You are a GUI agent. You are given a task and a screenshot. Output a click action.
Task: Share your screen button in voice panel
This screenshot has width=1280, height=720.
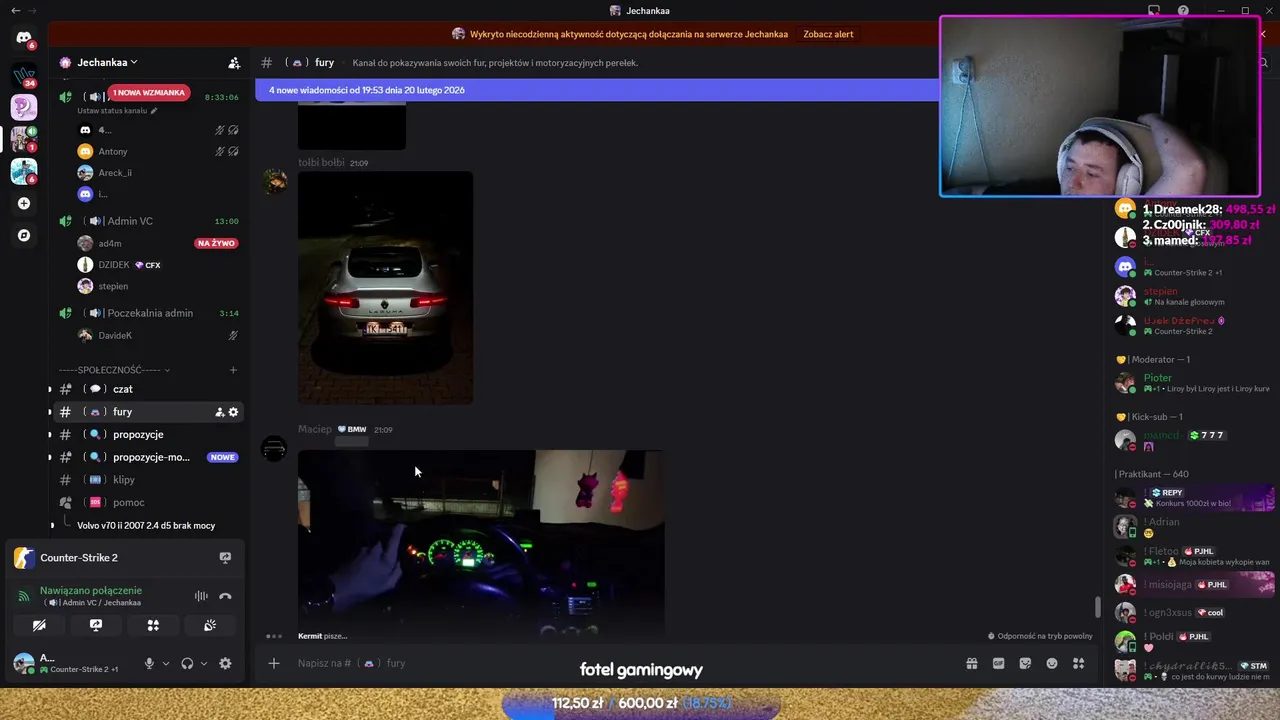click(96, 625)
